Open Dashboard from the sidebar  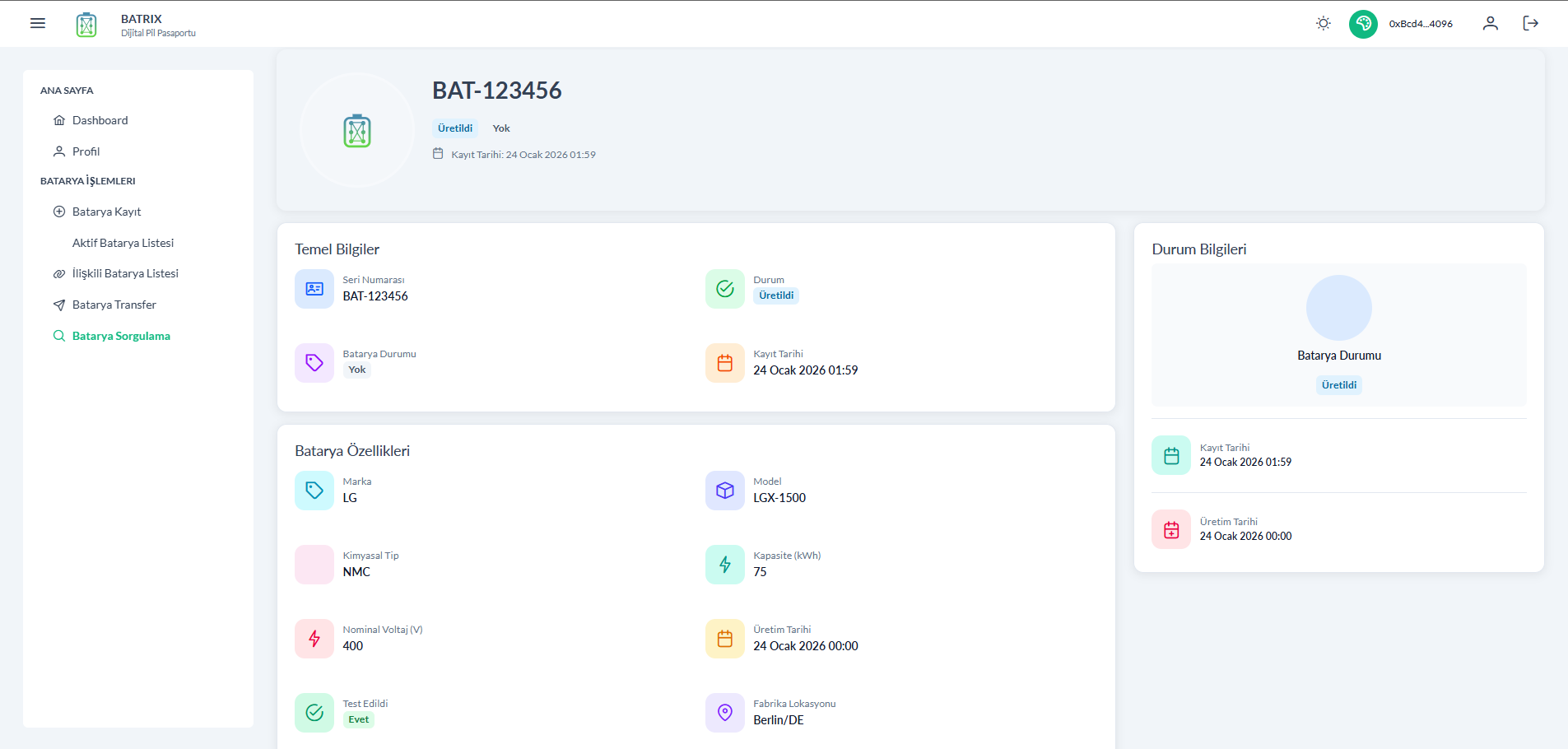(100, 120)
